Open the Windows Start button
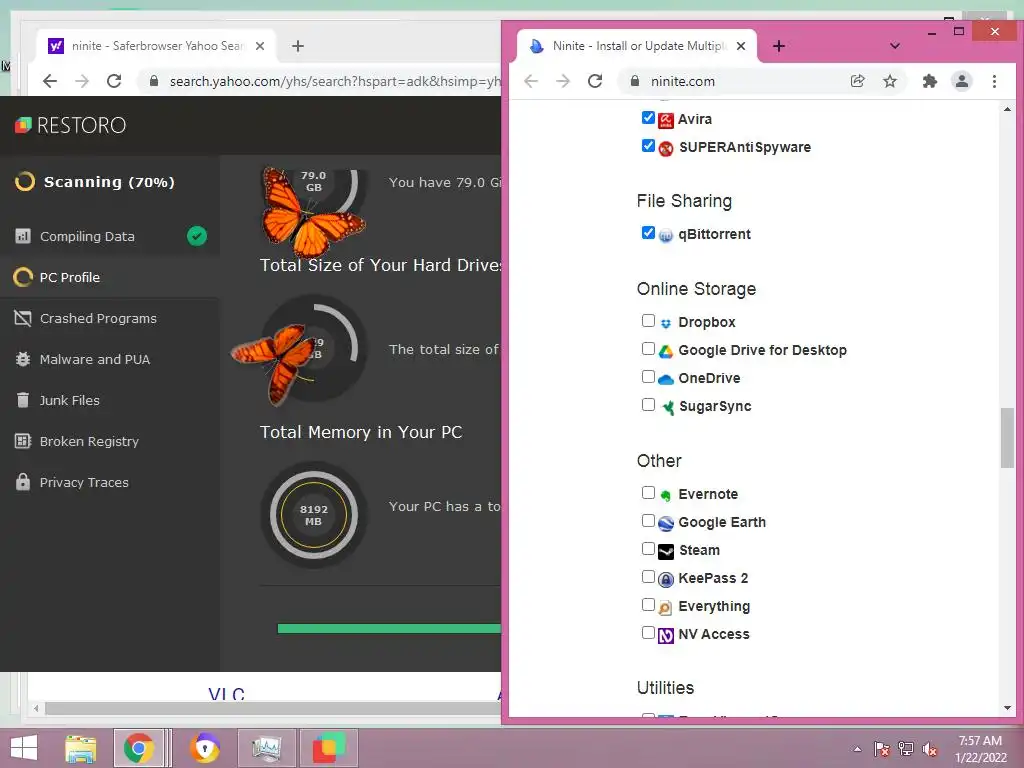 tap(24, 748)
